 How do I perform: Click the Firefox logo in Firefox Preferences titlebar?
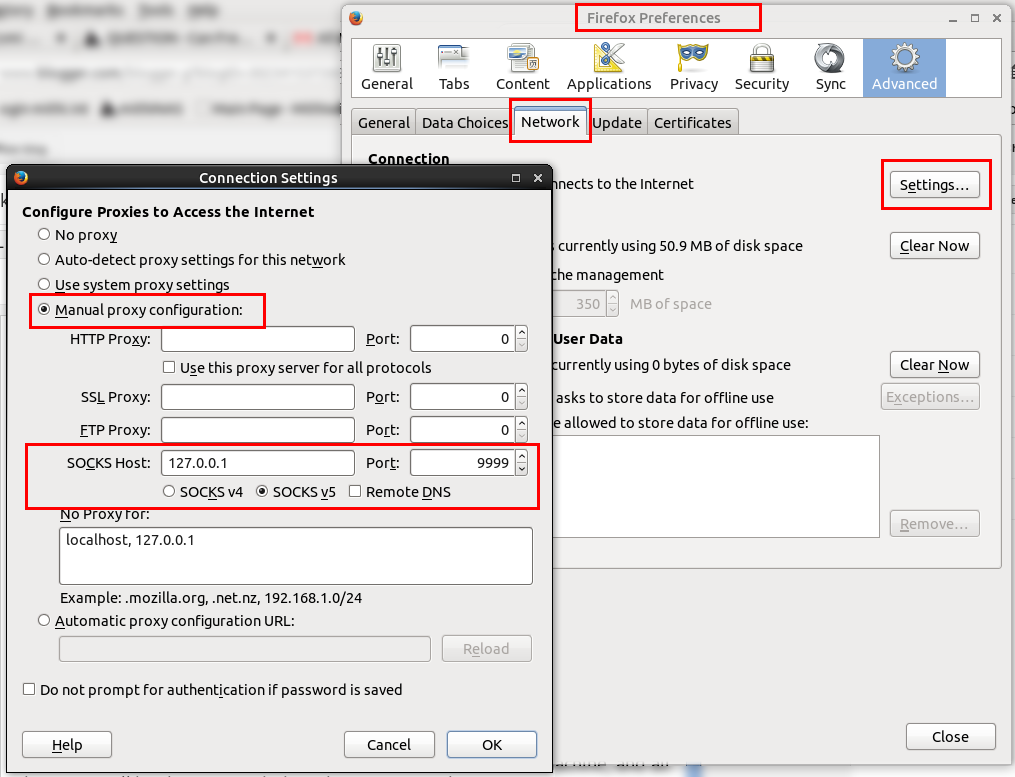tap(356, 18)
